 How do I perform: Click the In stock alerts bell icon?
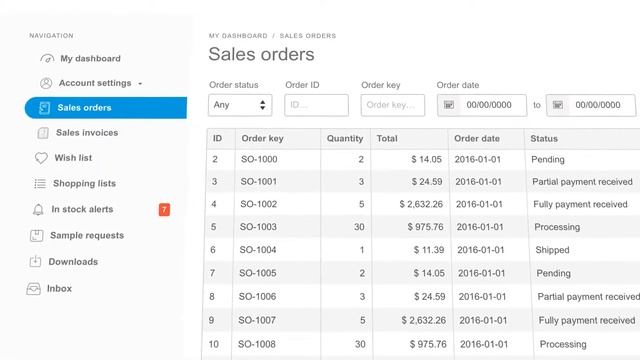[x=38, y=209]
